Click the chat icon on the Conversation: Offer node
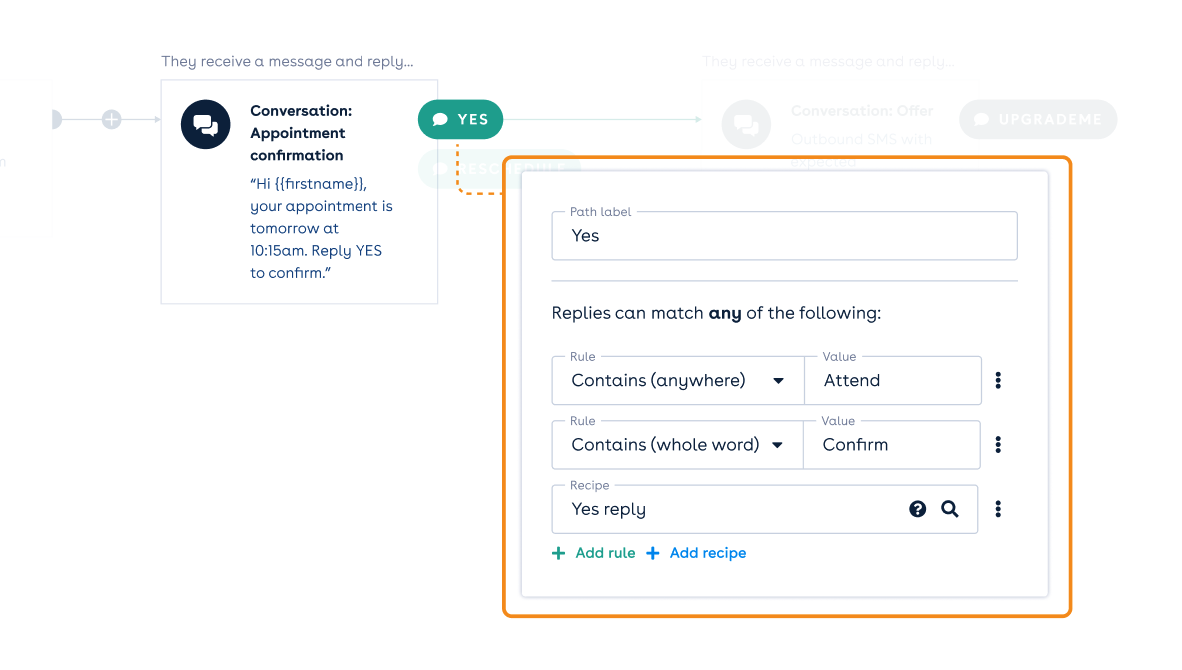The height and width of the screenshot is (670, 1182). pyautogui.click(x=746, y=124)
